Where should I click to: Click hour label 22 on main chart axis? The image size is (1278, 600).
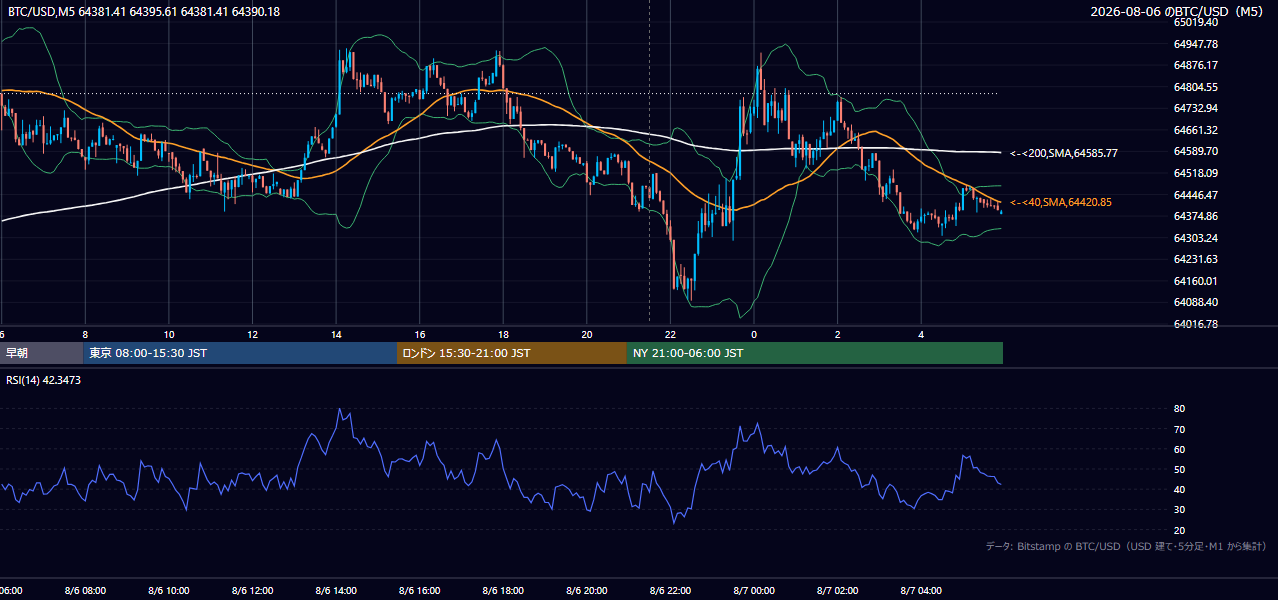click(670, 334)
